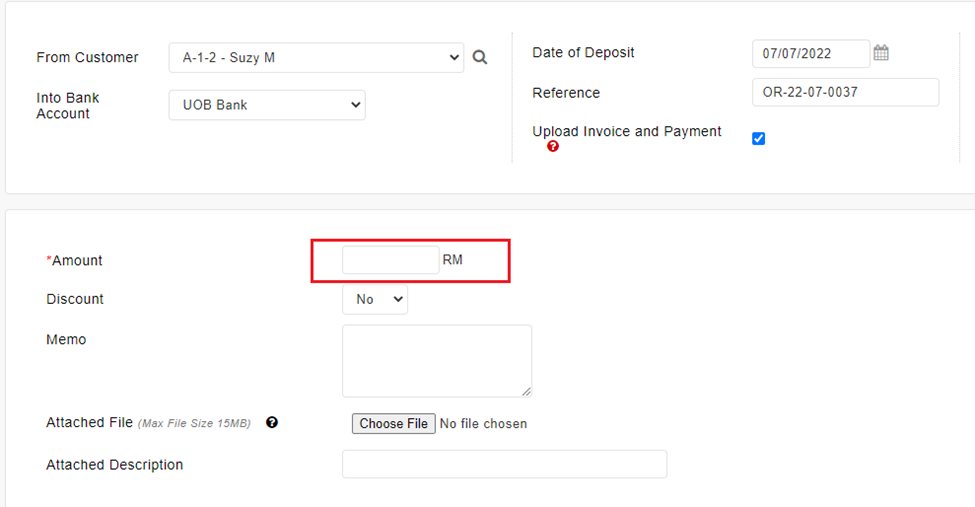Click help icon beside Attached File

pos(272,423)
